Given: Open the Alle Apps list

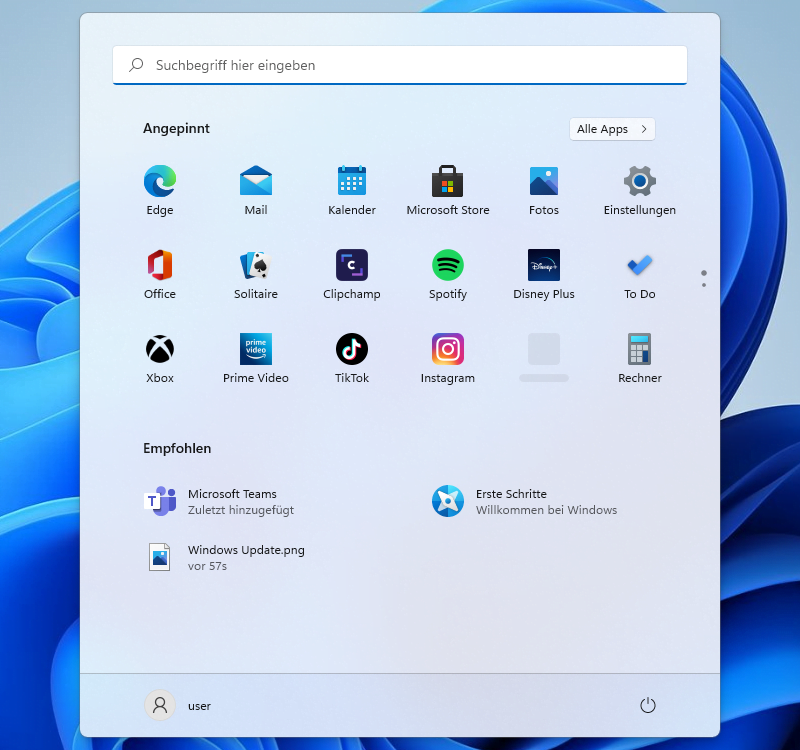Looking at the screenshot, I should pyautogui.click(x=612, y=129).
